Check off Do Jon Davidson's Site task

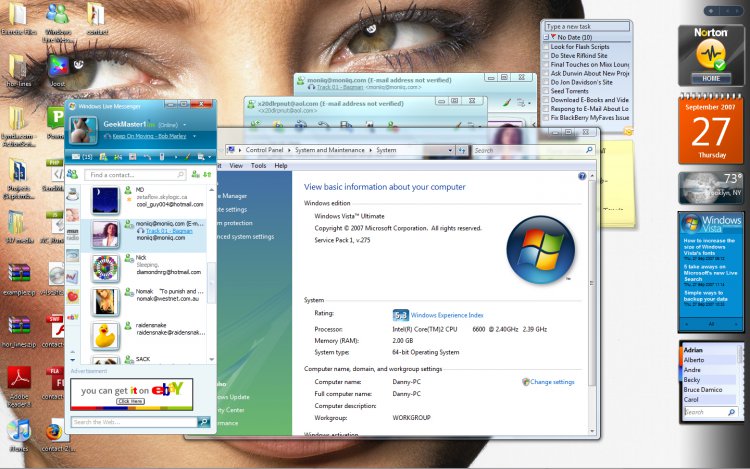tap(546, 82)
